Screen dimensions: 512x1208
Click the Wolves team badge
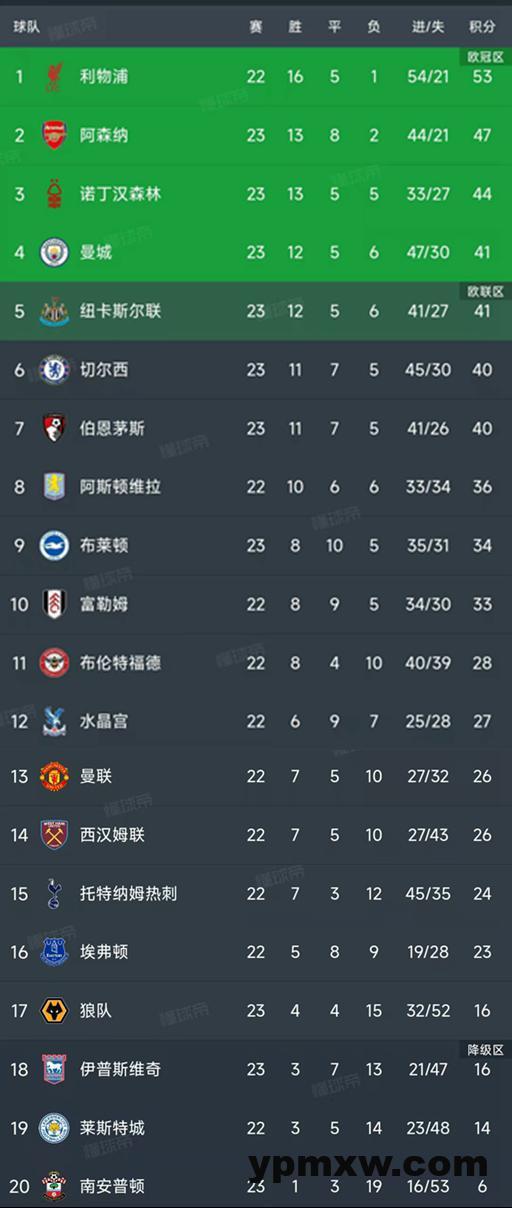pyautogui.click(x=54, y=1011)
